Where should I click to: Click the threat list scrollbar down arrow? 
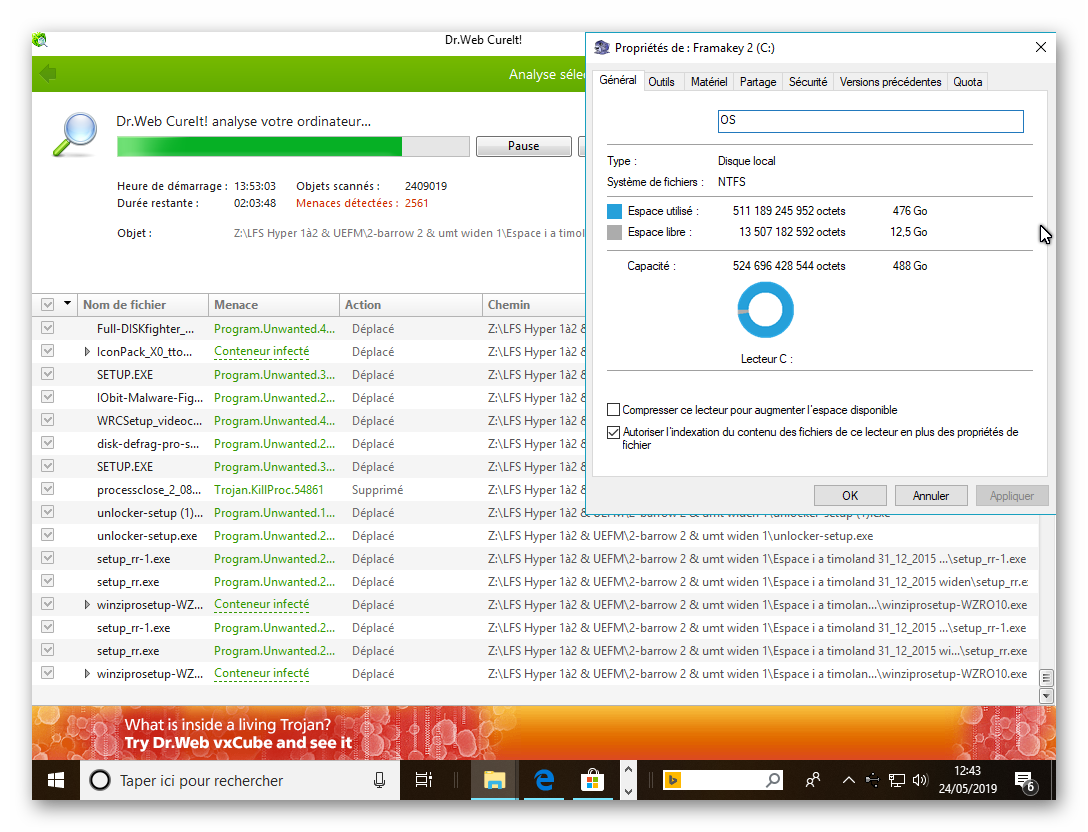click(1046, 695)
